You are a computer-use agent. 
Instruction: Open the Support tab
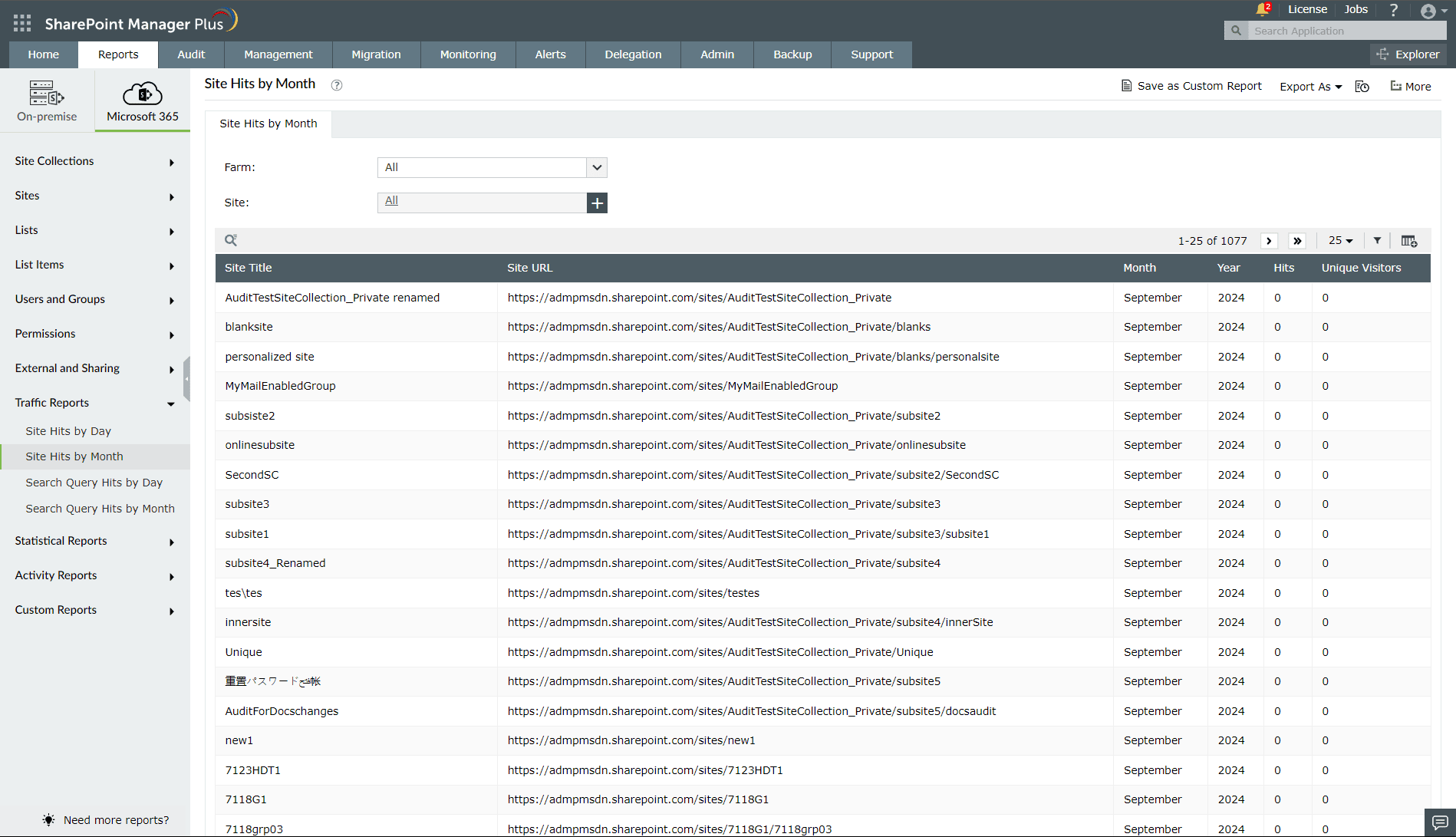coord(872,54)
